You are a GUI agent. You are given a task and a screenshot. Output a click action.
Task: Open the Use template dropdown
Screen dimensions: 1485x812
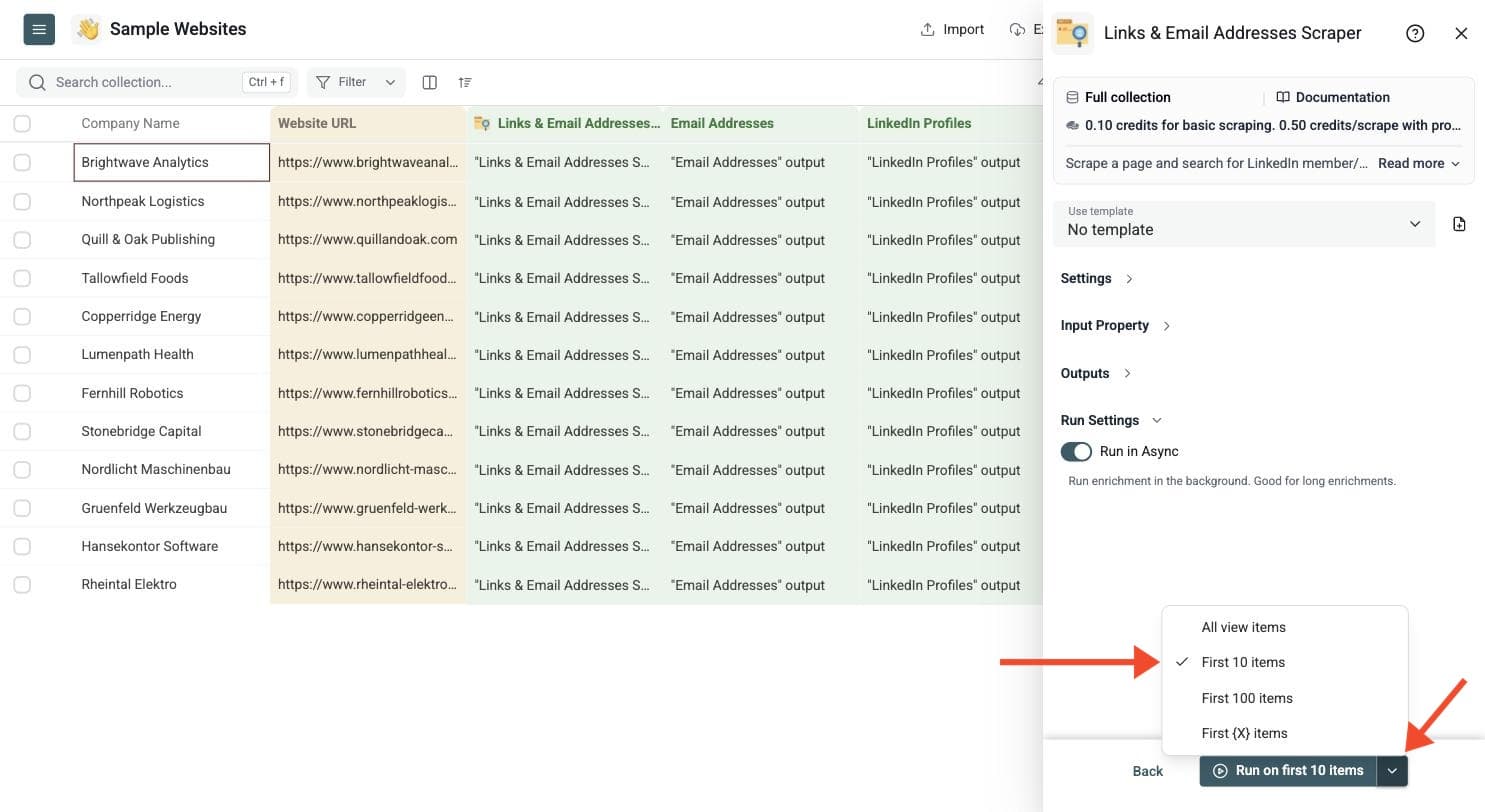tap(1244, 223)
